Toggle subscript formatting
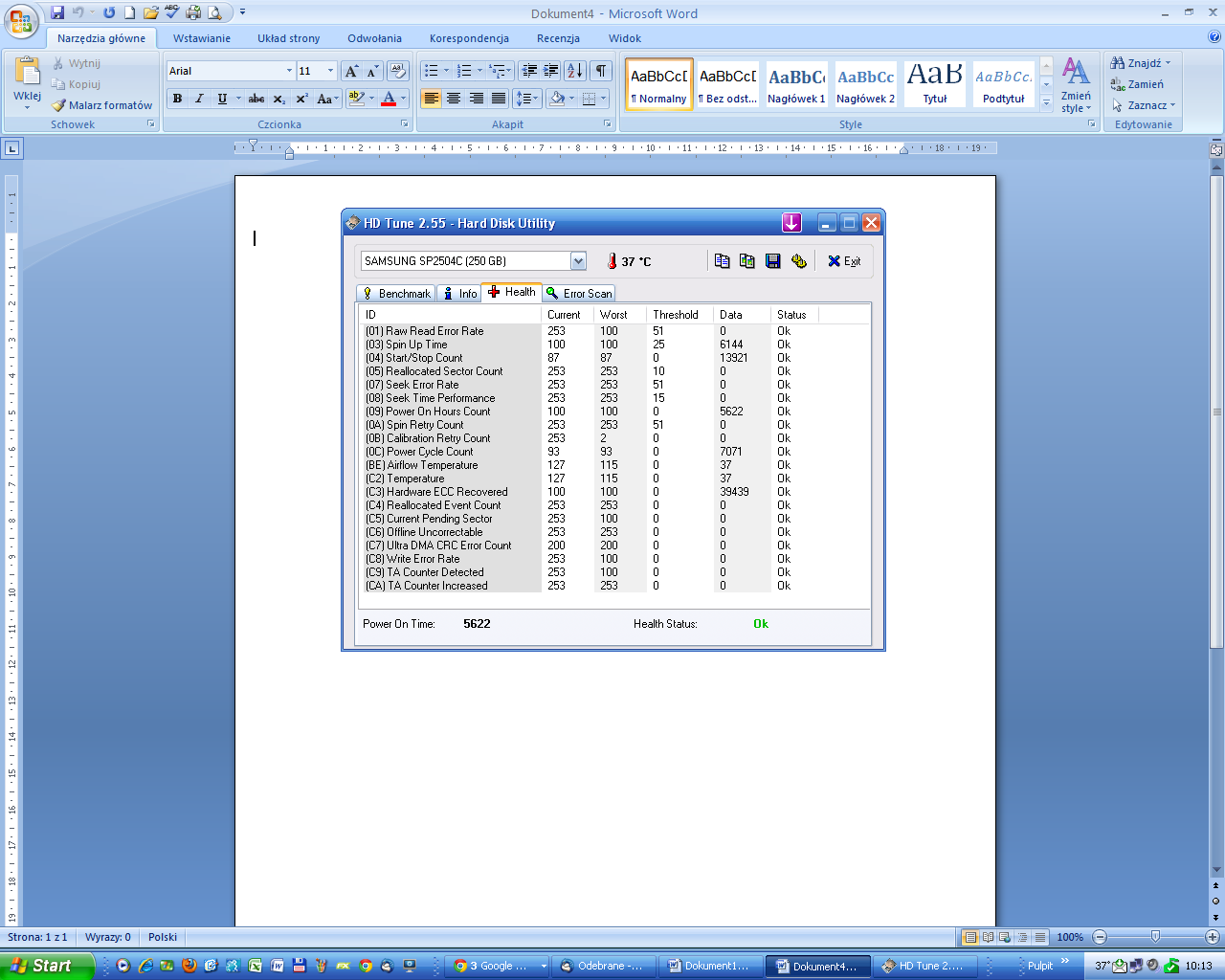The height and width of the screenshot is (980, 1225). [278, 99]
